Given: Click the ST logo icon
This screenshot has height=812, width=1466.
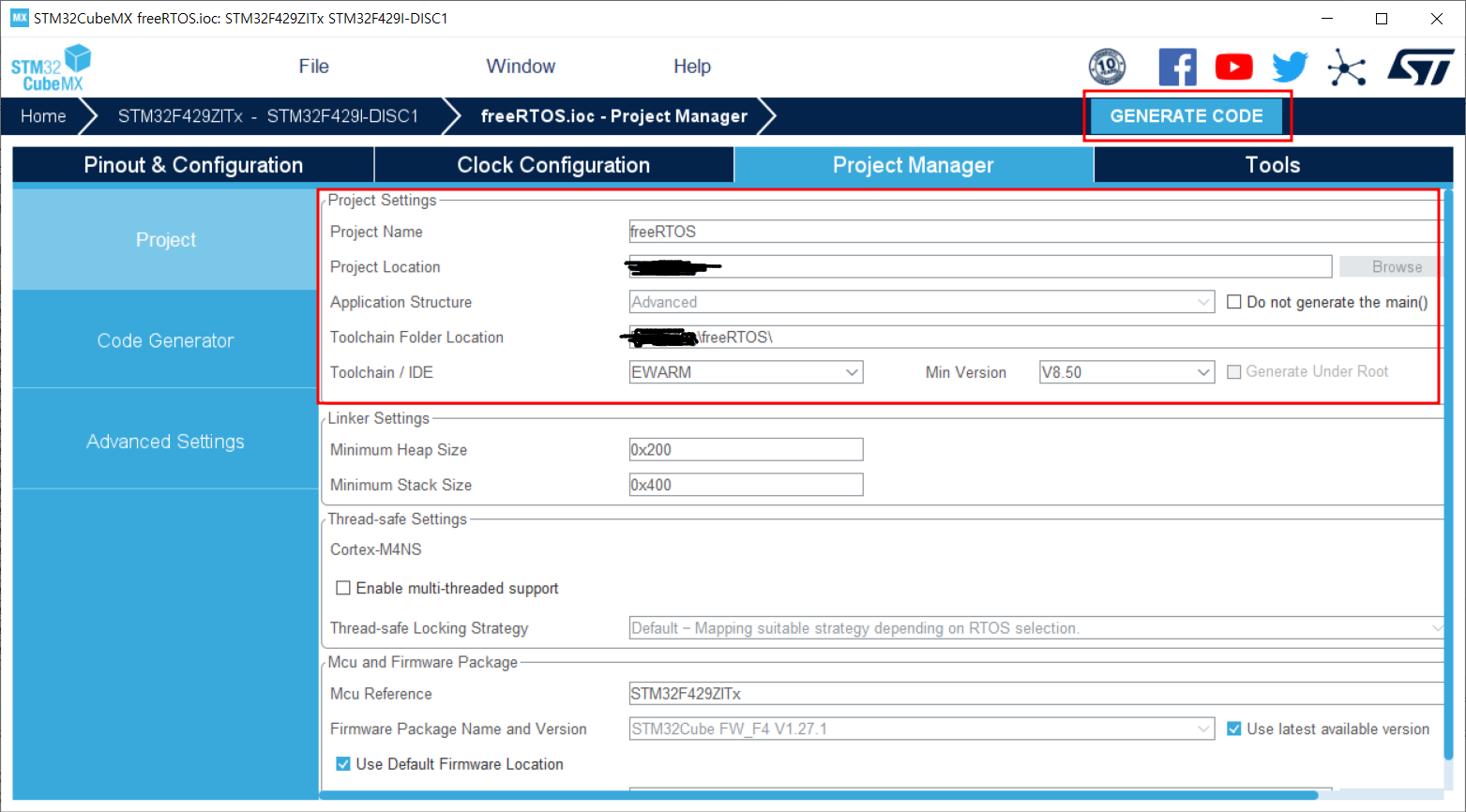Looking at the screenshot, I should click(x=1420, y=68).
